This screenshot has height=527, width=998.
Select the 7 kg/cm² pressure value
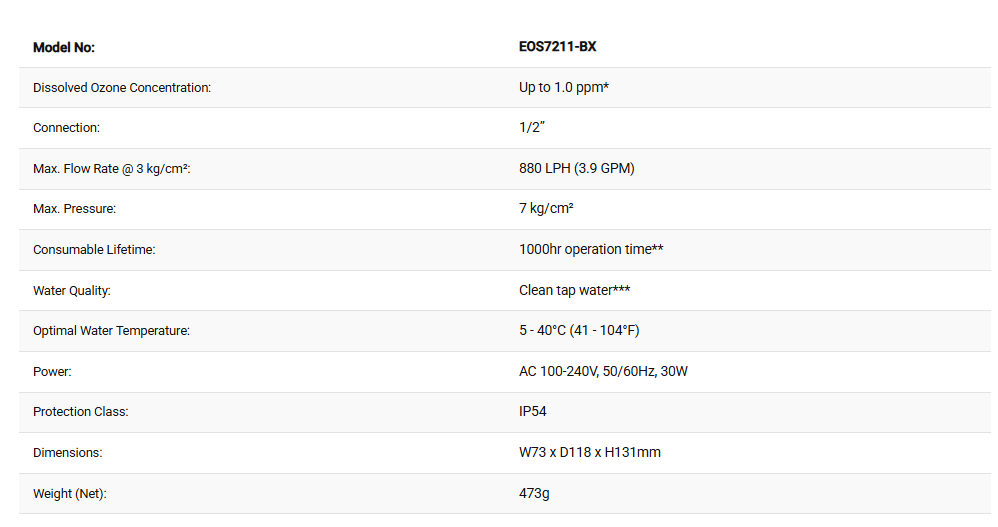point(546,209)
